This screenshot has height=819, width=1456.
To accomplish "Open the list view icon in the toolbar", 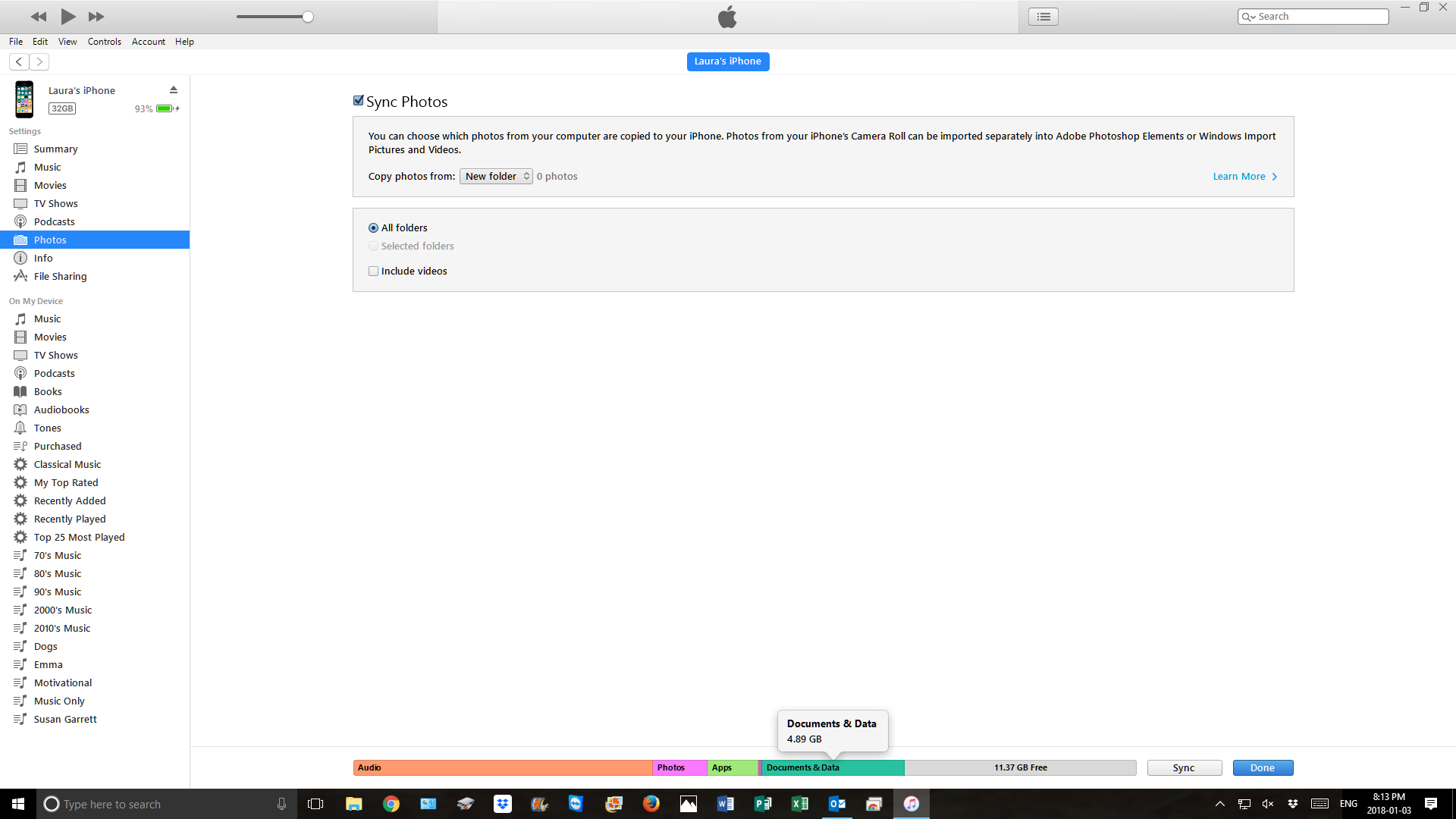I will pos(1043,17).
